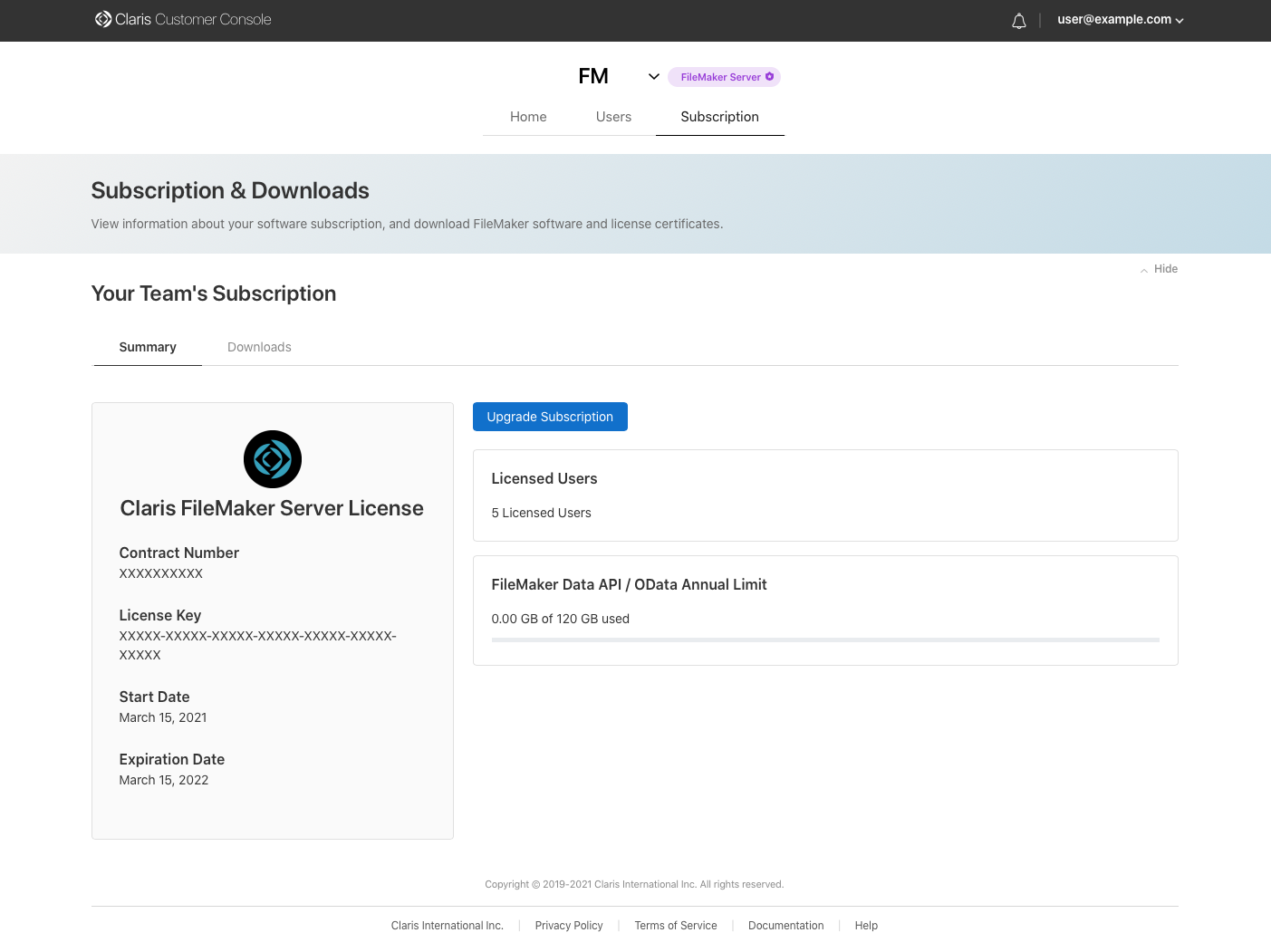The width and height of the screenshot is (1271, 952).
Task: Click the Claris FileMaker Server license logo
Action: pos(273,459)
